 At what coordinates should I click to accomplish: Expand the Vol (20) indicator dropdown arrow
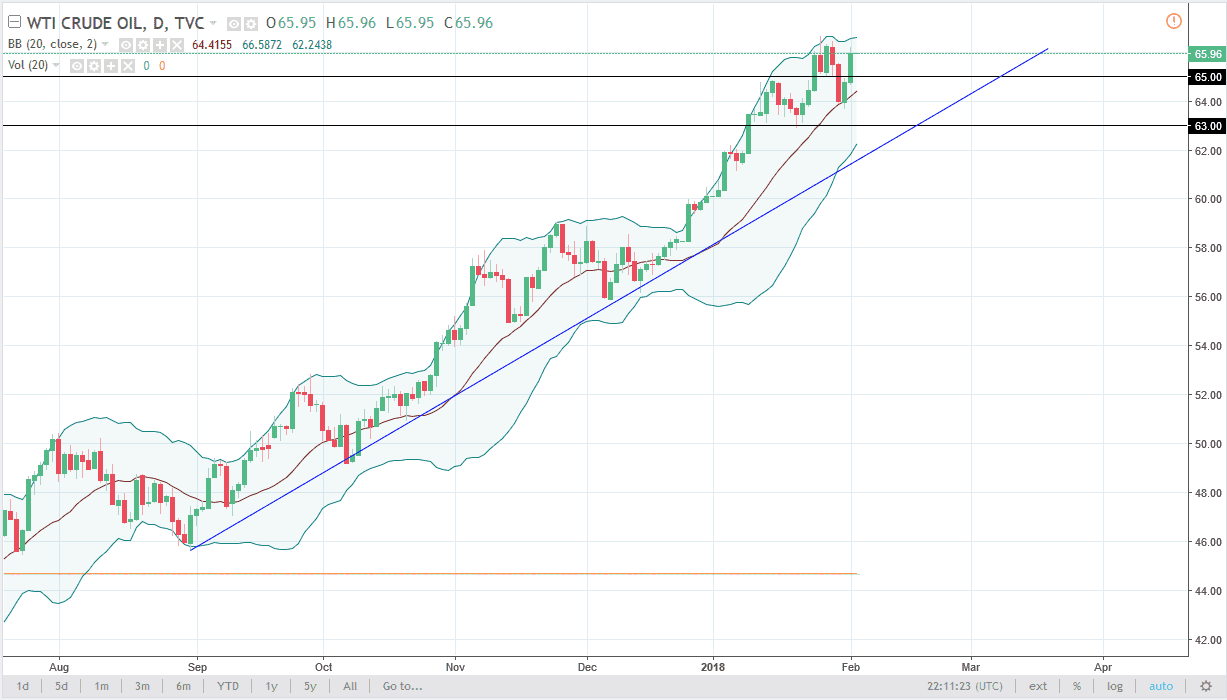[x=56, y=65]
